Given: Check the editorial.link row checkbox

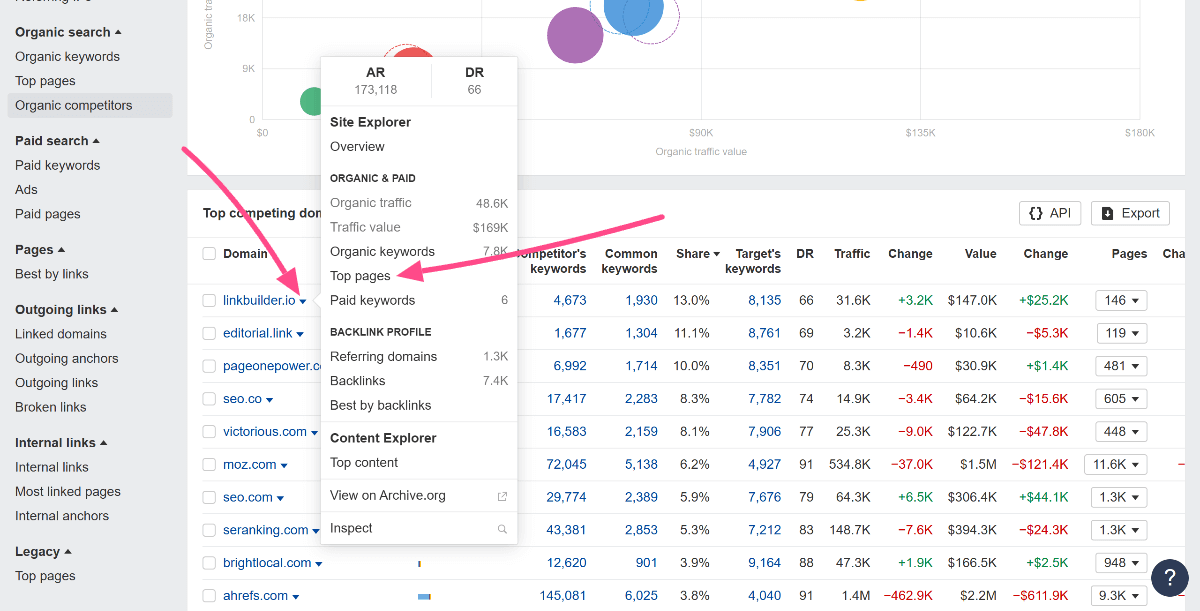Looking at the screenshot, I should tap(209, 333).
